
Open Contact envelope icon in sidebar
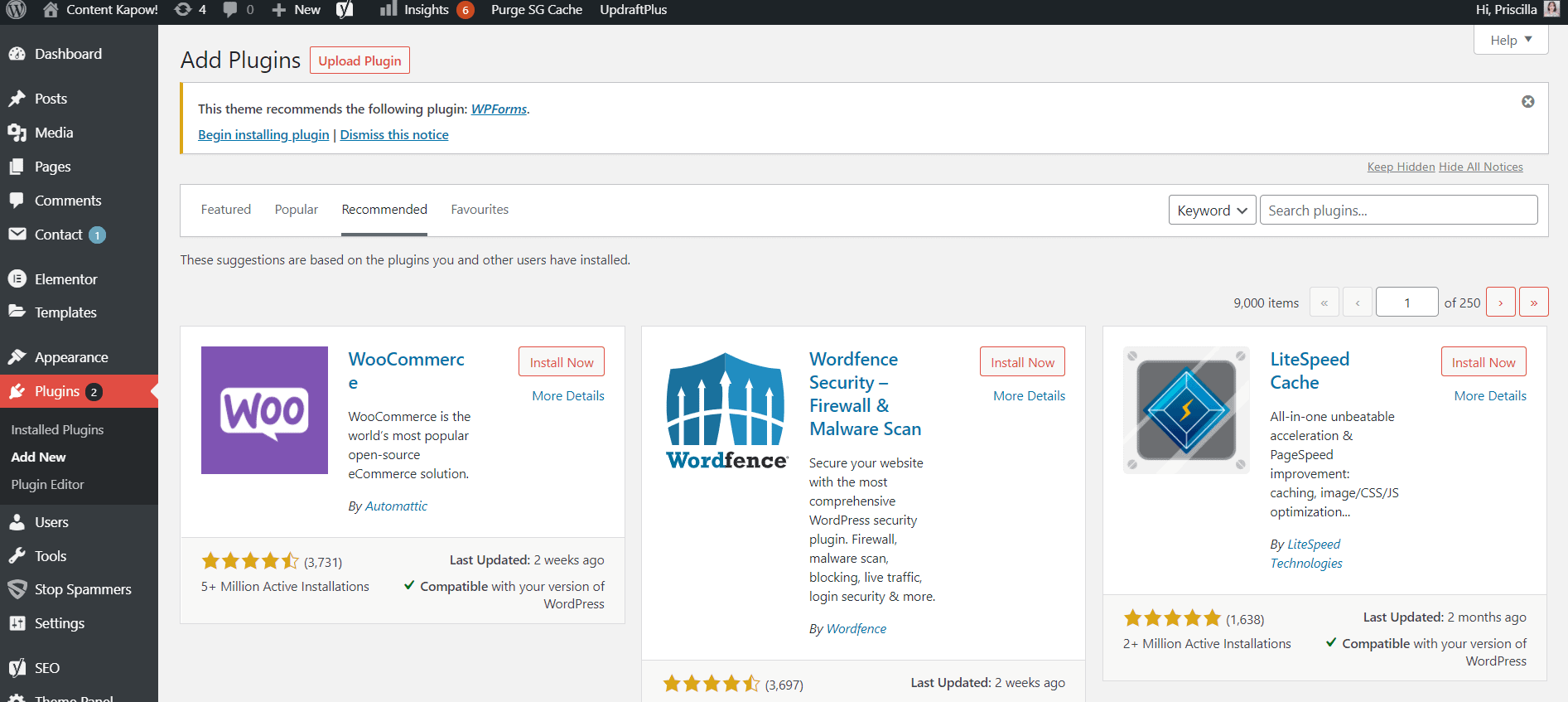[17, 235]
